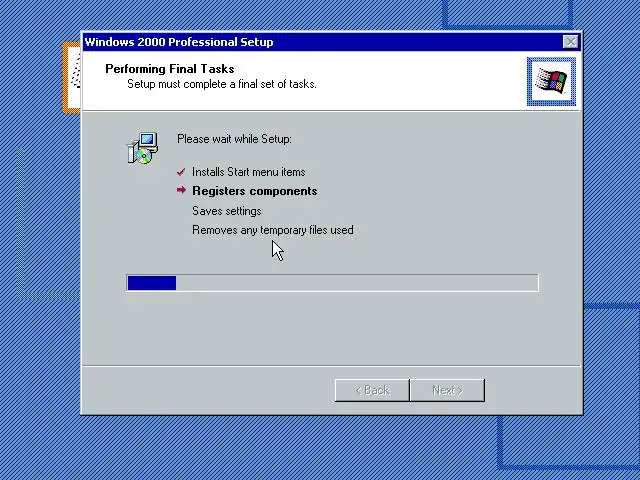Click the Windows flag logo icon
The width and height of the screenshot is (640, 480).
551,82
